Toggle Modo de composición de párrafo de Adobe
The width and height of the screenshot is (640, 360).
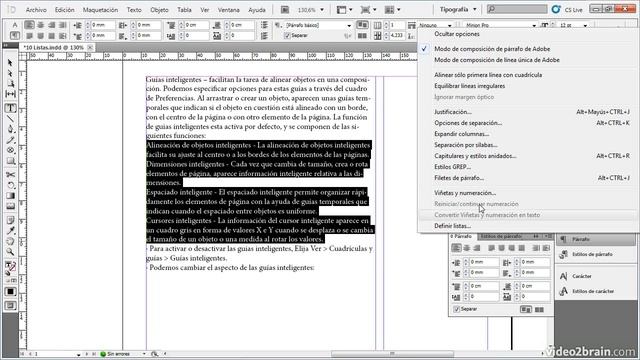click(492, 49)
